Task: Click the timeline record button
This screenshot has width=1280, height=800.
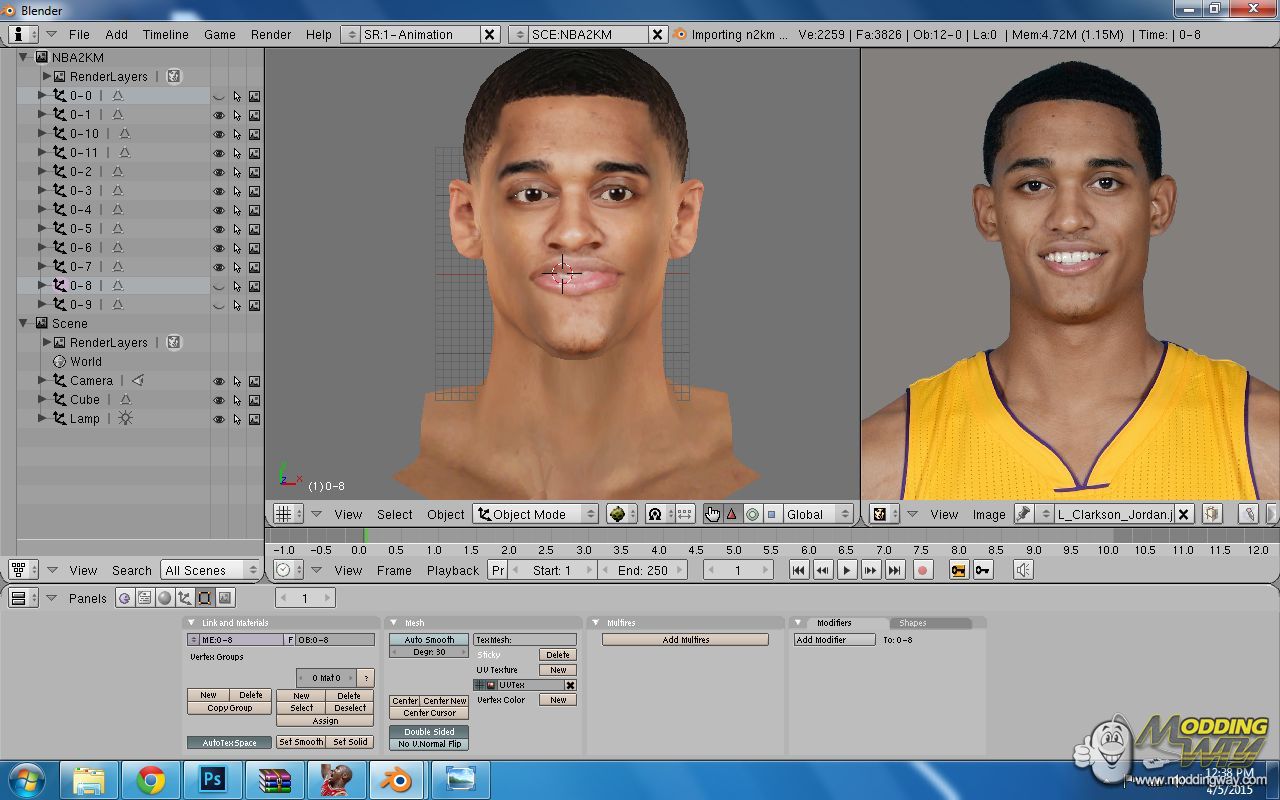Action: click(923, 570)
